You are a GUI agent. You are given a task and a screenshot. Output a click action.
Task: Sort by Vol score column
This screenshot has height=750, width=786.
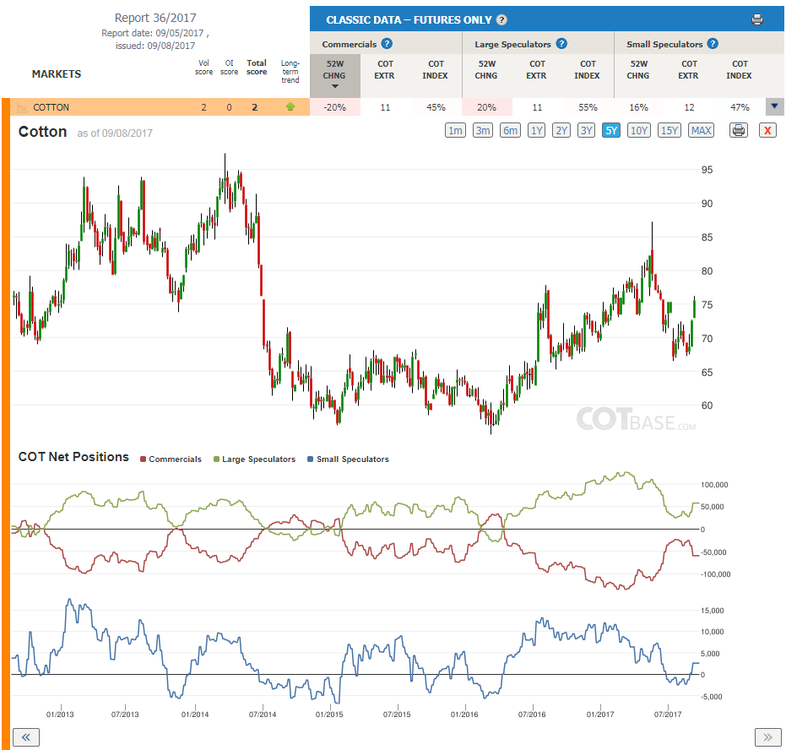click(x=204, y=67)
